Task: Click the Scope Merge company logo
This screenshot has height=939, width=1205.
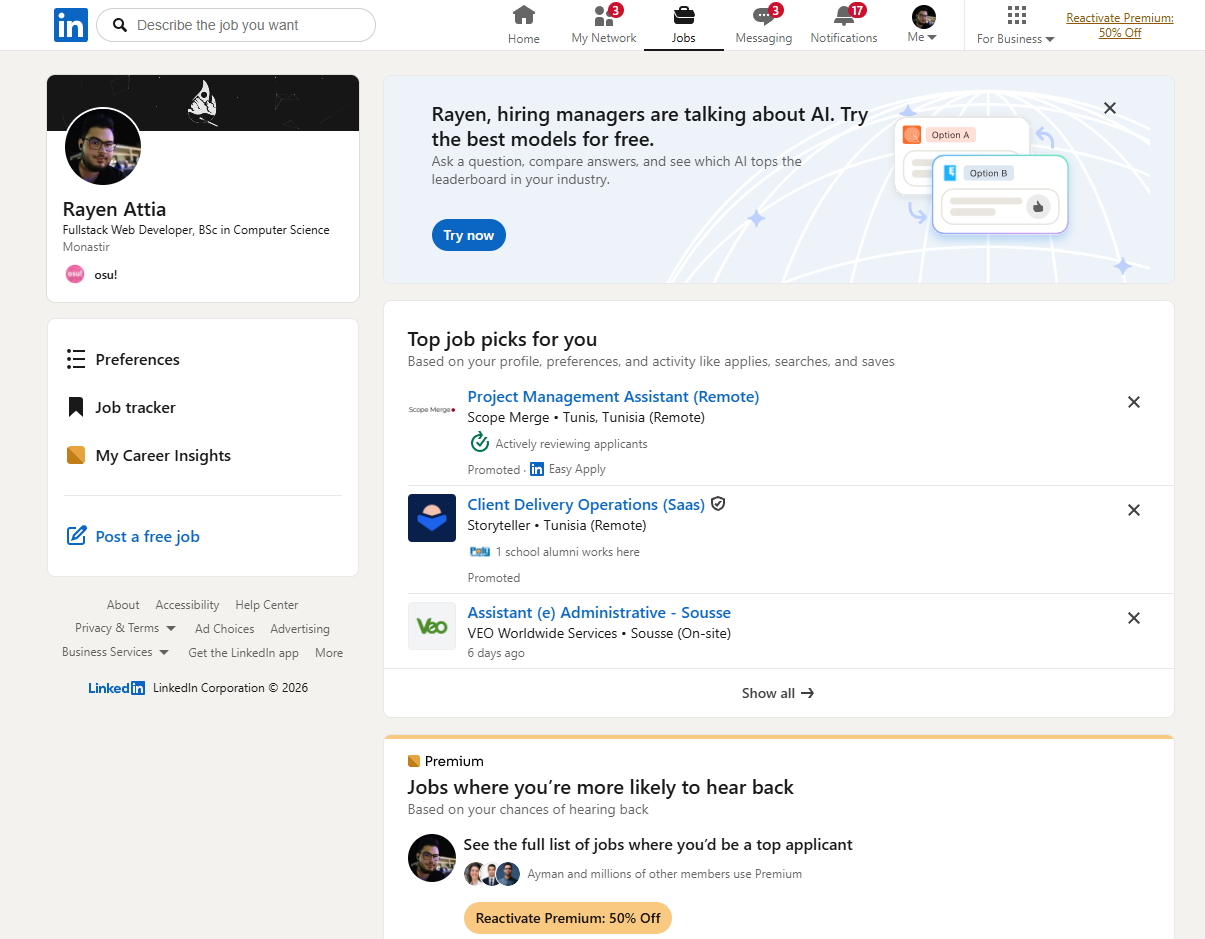Action: [x=432, y=409]
